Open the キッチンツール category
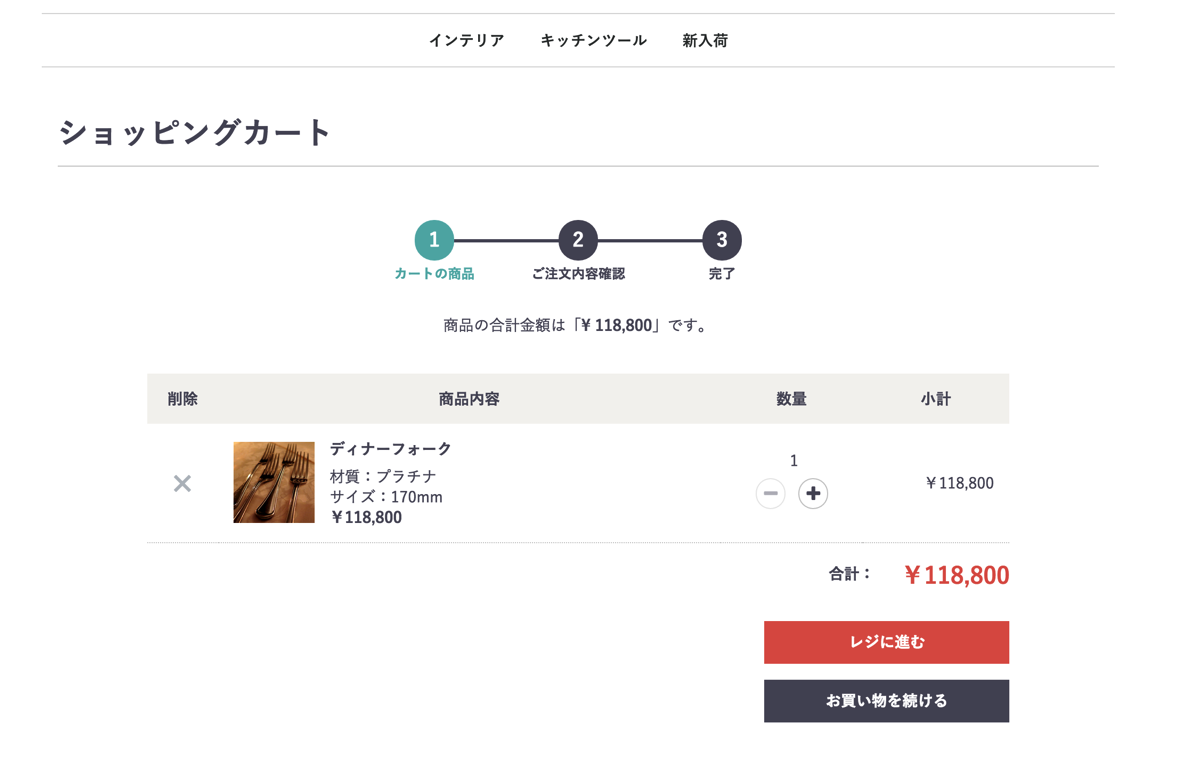The width and height of the screenshot is (1196, 760). click(x=592, y=40)
